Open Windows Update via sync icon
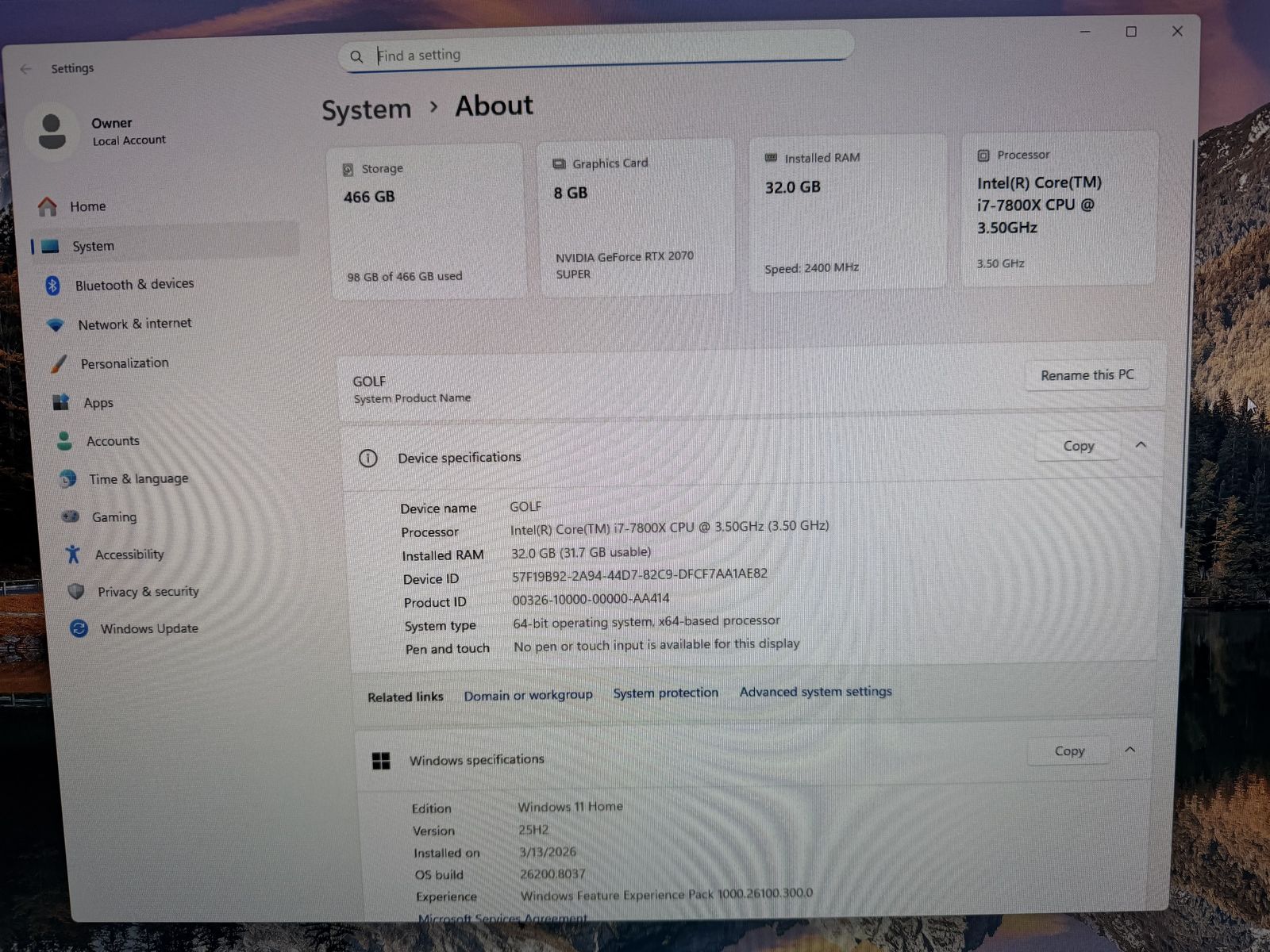The width and height of the screenshot is (1270, 952). (x=79, y=628)
